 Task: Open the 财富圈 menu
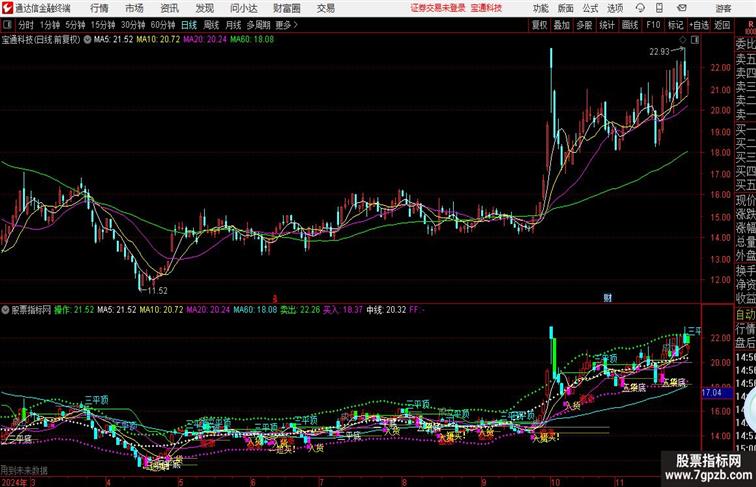click(286, 8)
